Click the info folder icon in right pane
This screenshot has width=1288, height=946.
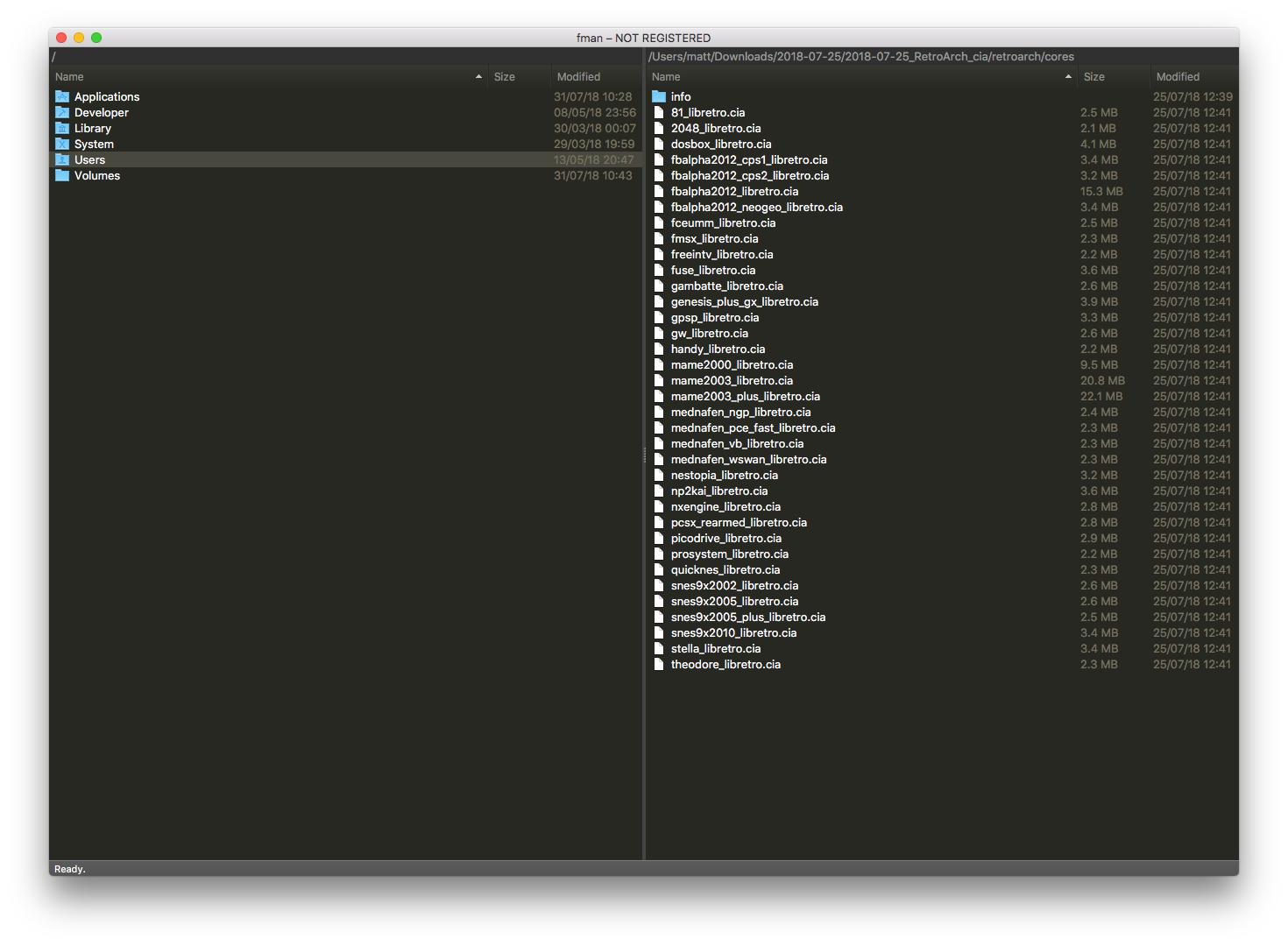659,96
